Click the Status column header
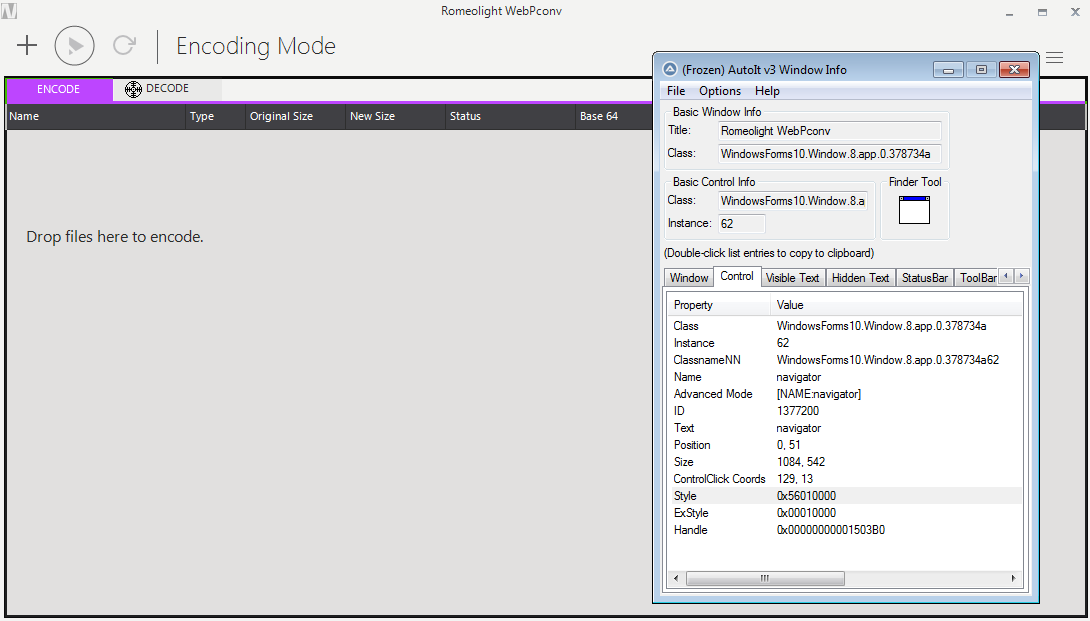Image resolution: width=1090 pixels, height=621 pixels. point(510,116)
